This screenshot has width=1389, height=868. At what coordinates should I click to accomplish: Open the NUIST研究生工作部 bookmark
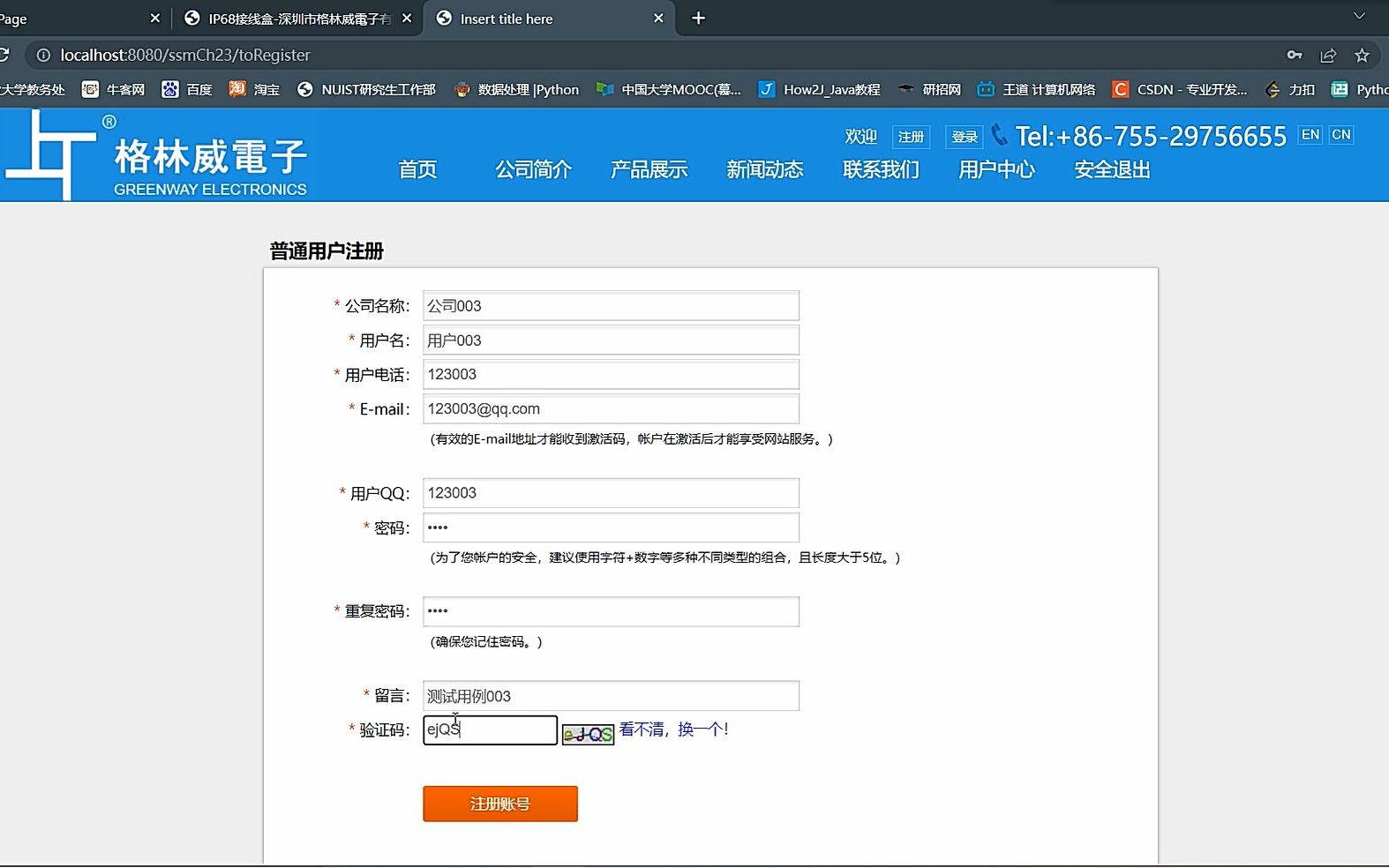point(366,89)
